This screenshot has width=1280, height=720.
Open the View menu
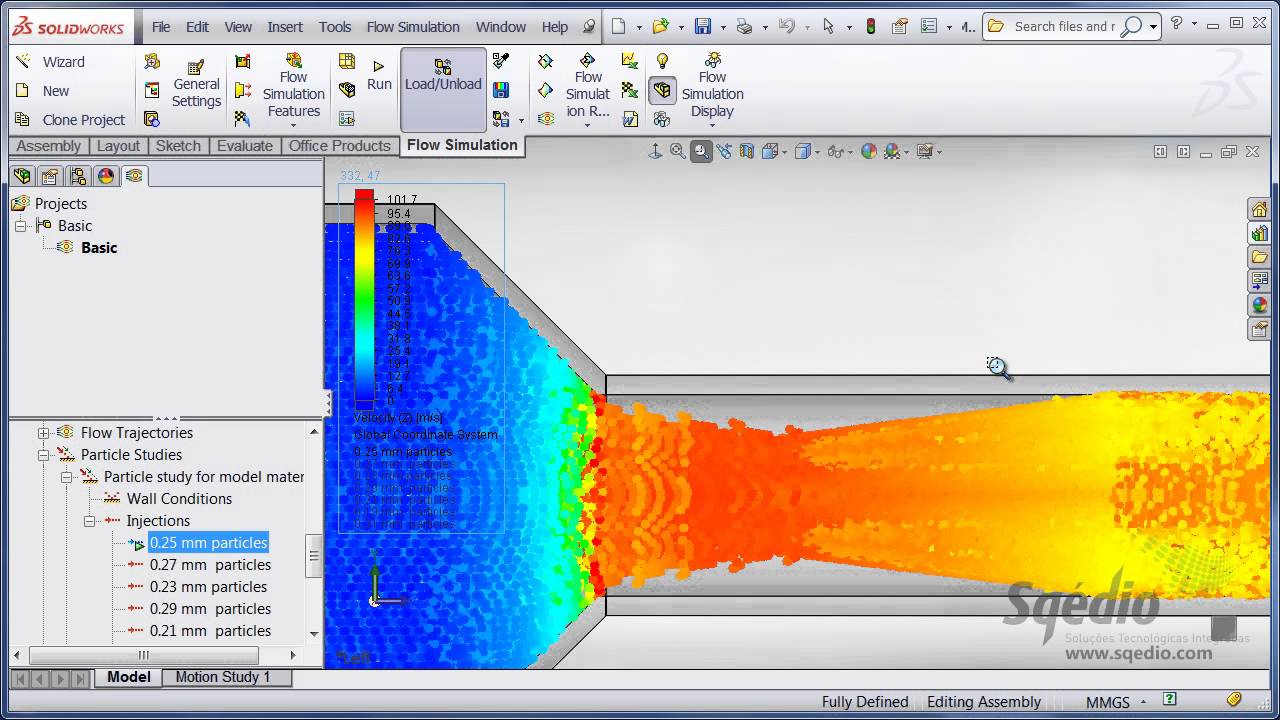tap(238, 27)
